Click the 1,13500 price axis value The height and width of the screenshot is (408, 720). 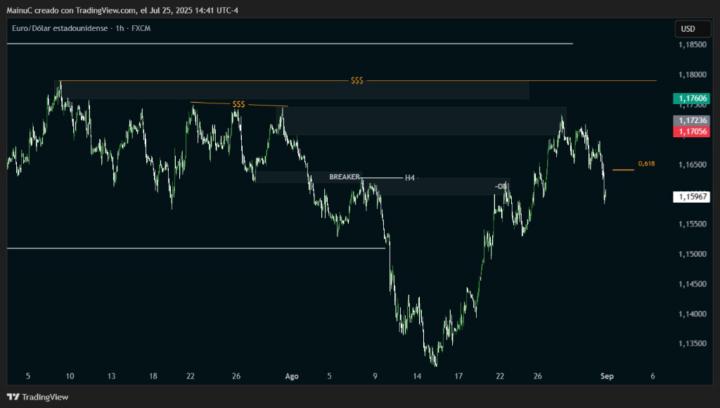692,344
